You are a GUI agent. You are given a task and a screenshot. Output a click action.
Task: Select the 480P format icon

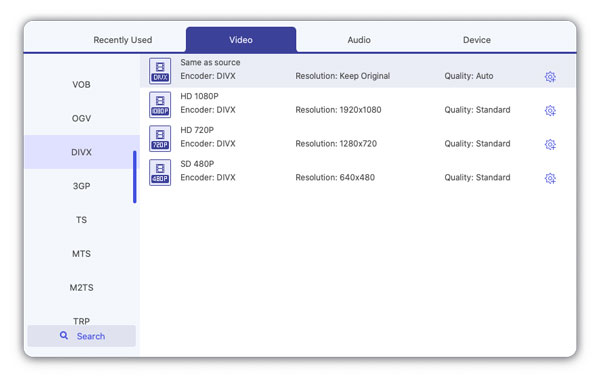[x=160, y=173]
